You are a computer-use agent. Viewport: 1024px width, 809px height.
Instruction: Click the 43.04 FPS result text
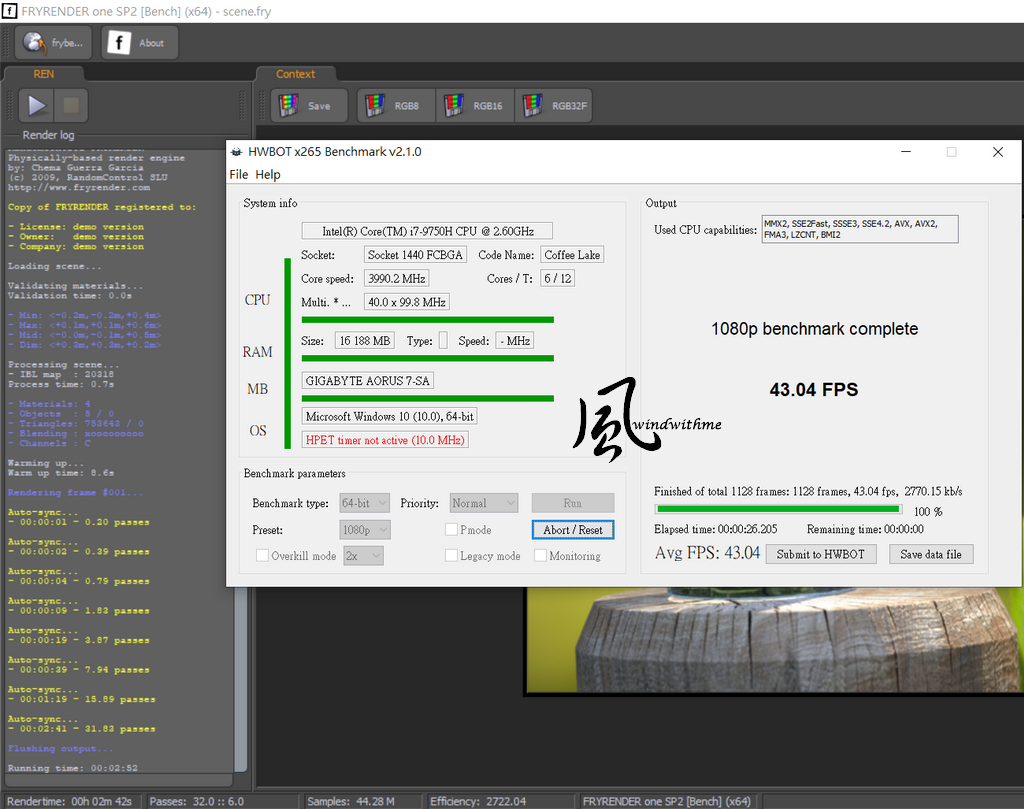(x=814, y=390)
